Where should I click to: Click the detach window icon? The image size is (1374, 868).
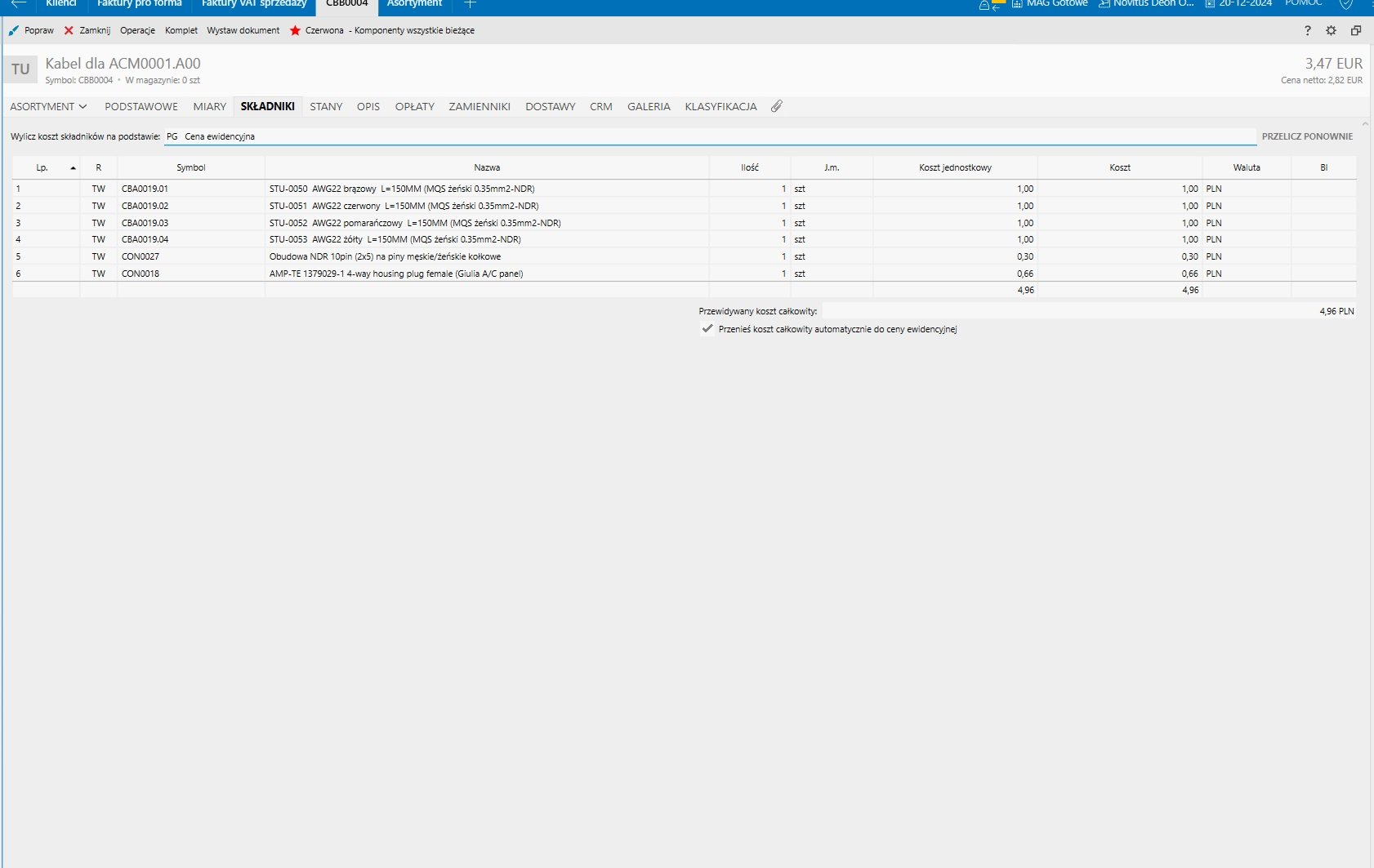(1355, 31)
